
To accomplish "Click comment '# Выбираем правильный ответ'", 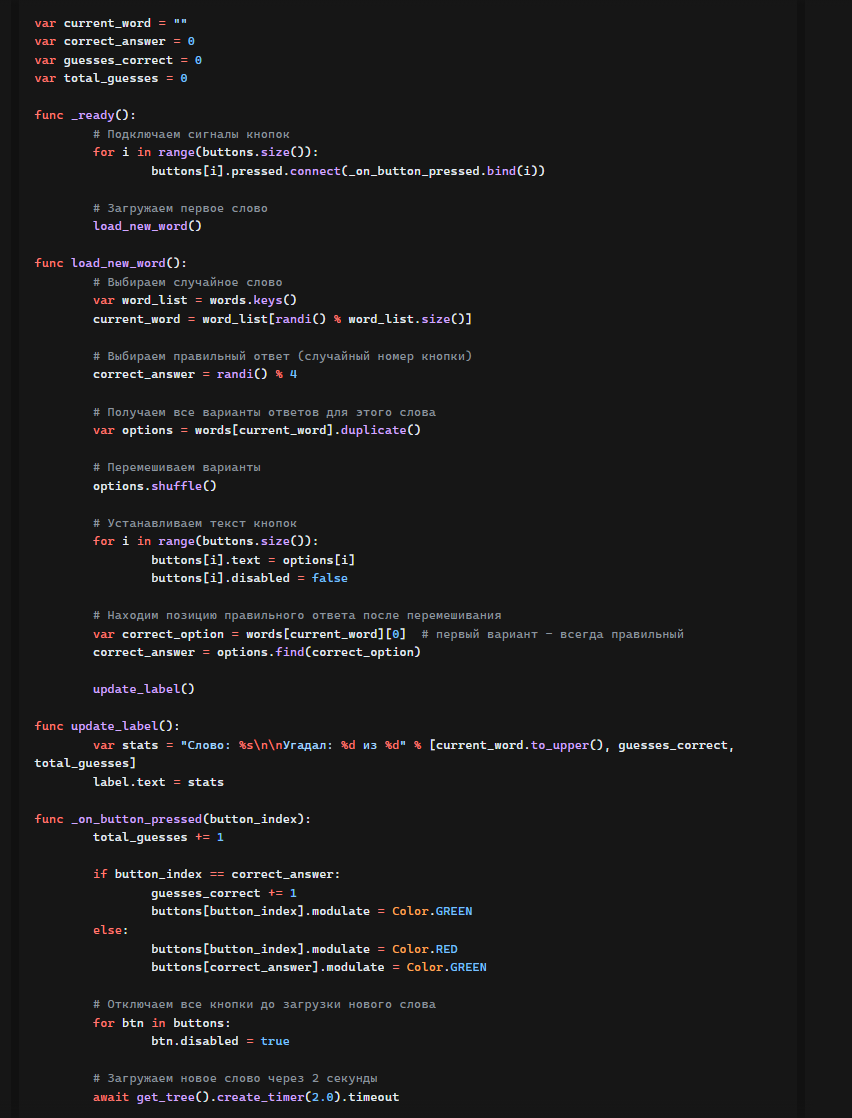I will (x=282, y=357).
